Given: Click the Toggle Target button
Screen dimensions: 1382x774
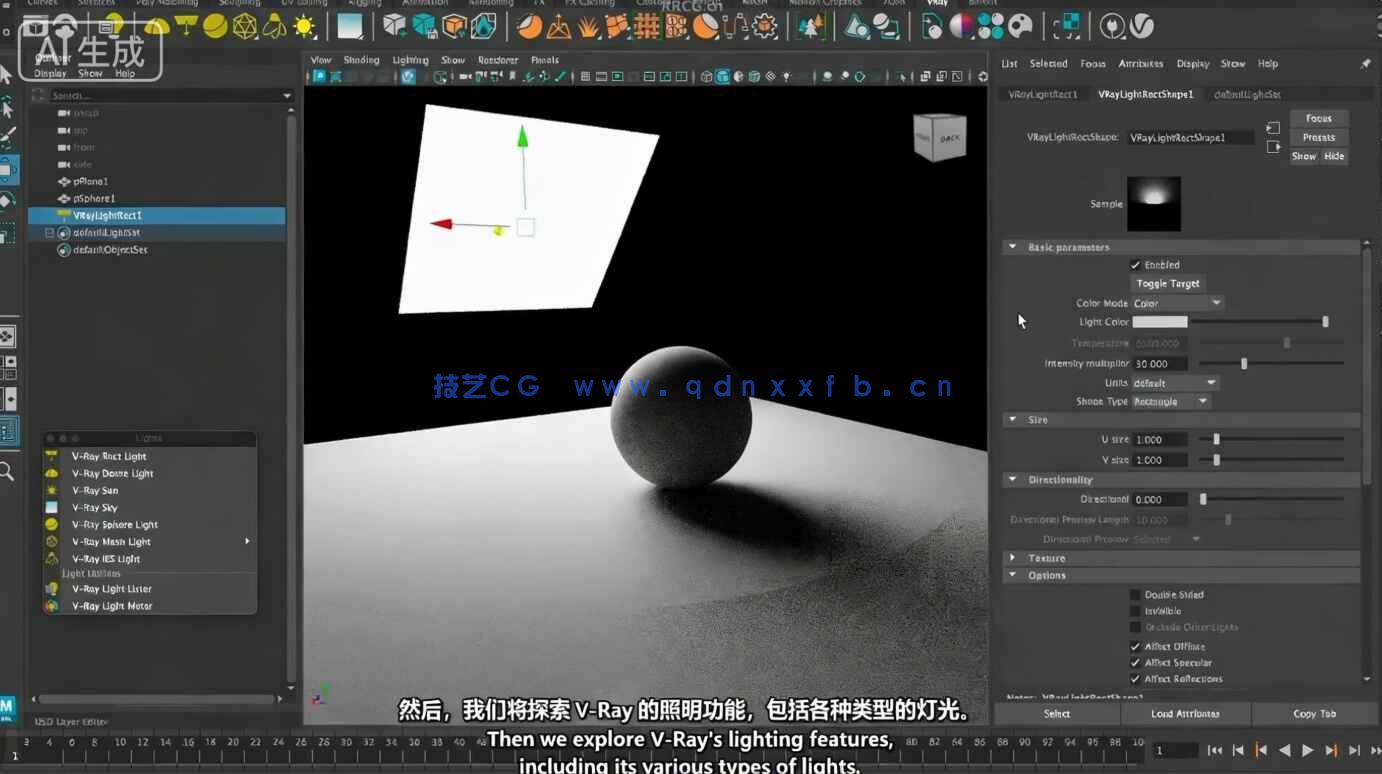Looking at the screenshot, I should [x=1167, y=283].
